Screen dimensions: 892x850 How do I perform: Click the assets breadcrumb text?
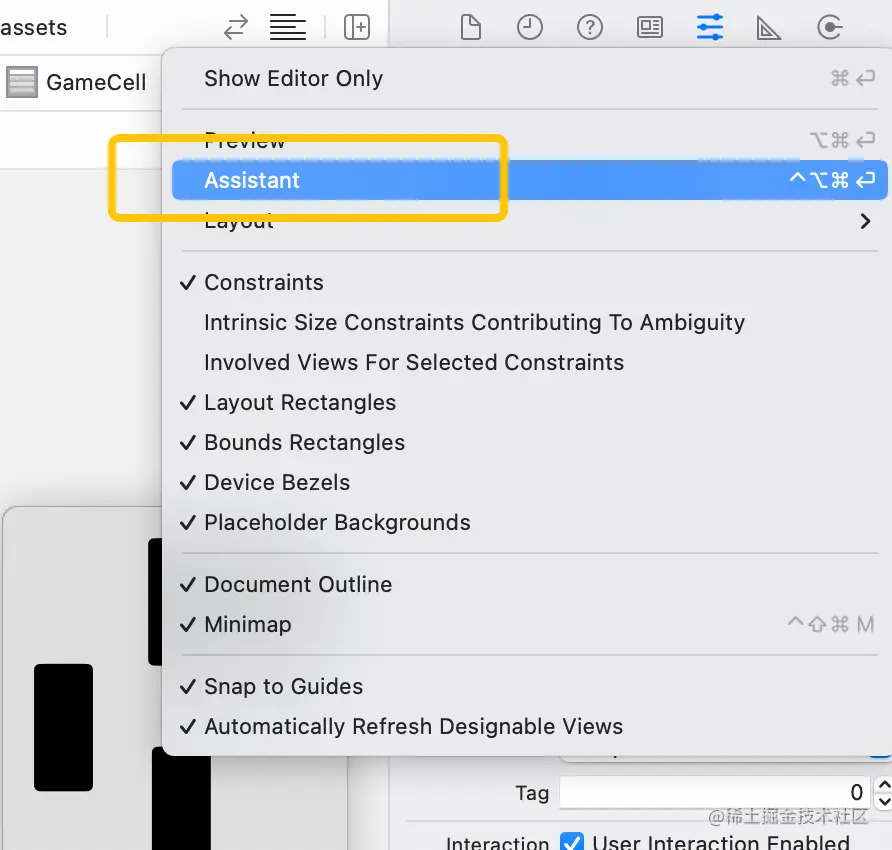(33, 27)
